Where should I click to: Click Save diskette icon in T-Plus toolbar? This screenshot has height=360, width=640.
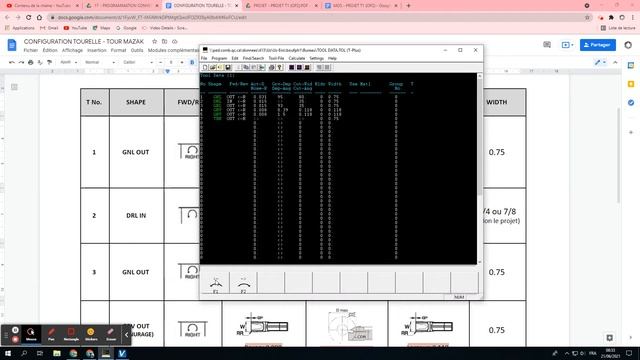(228, 67)
